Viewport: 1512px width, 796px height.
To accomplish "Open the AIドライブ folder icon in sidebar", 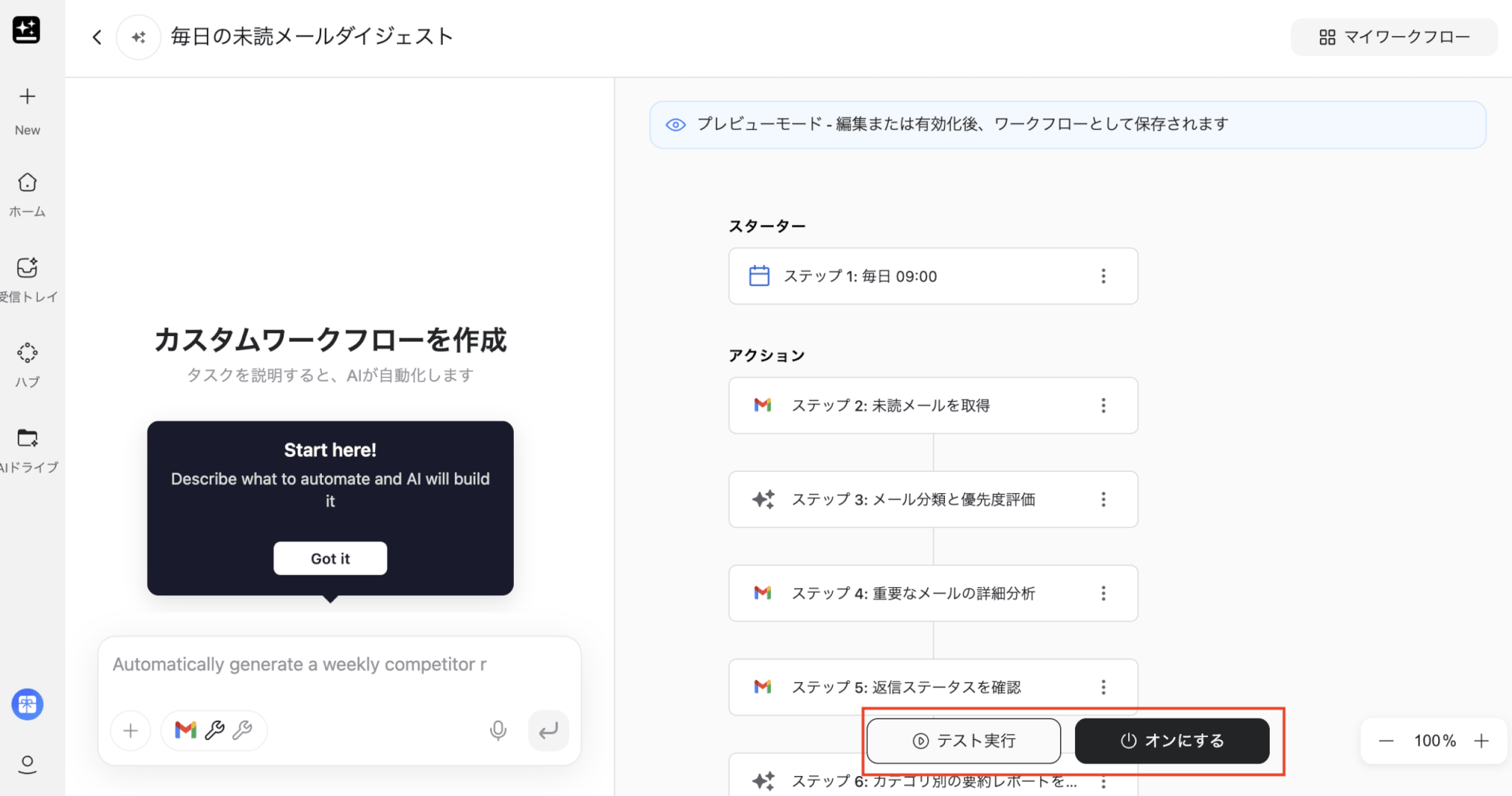I will pyautogui.click(x=27, y=439).
